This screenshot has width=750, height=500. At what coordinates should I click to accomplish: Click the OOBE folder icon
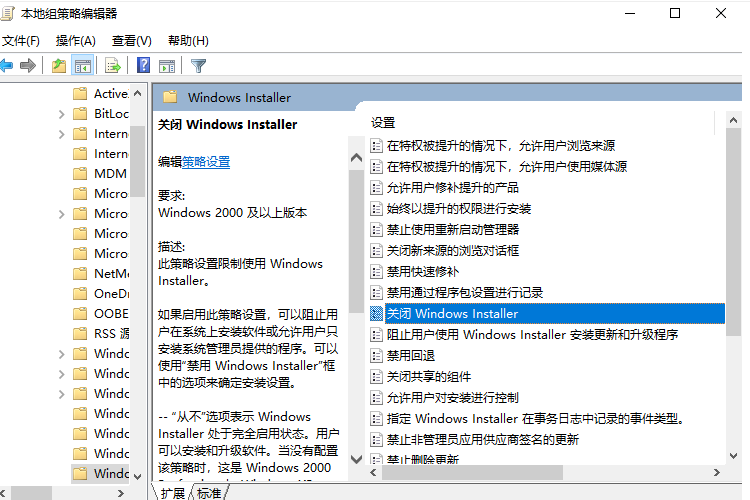[80, 313]
